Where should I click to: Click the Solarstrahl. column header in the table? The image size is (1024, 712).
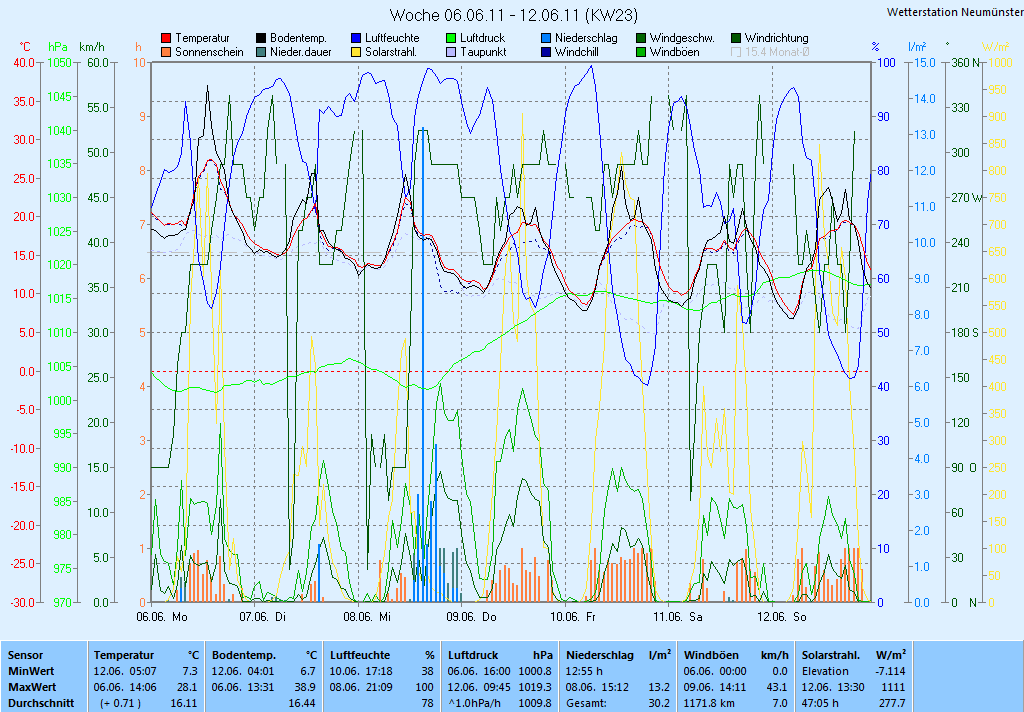tap(833, 655)
